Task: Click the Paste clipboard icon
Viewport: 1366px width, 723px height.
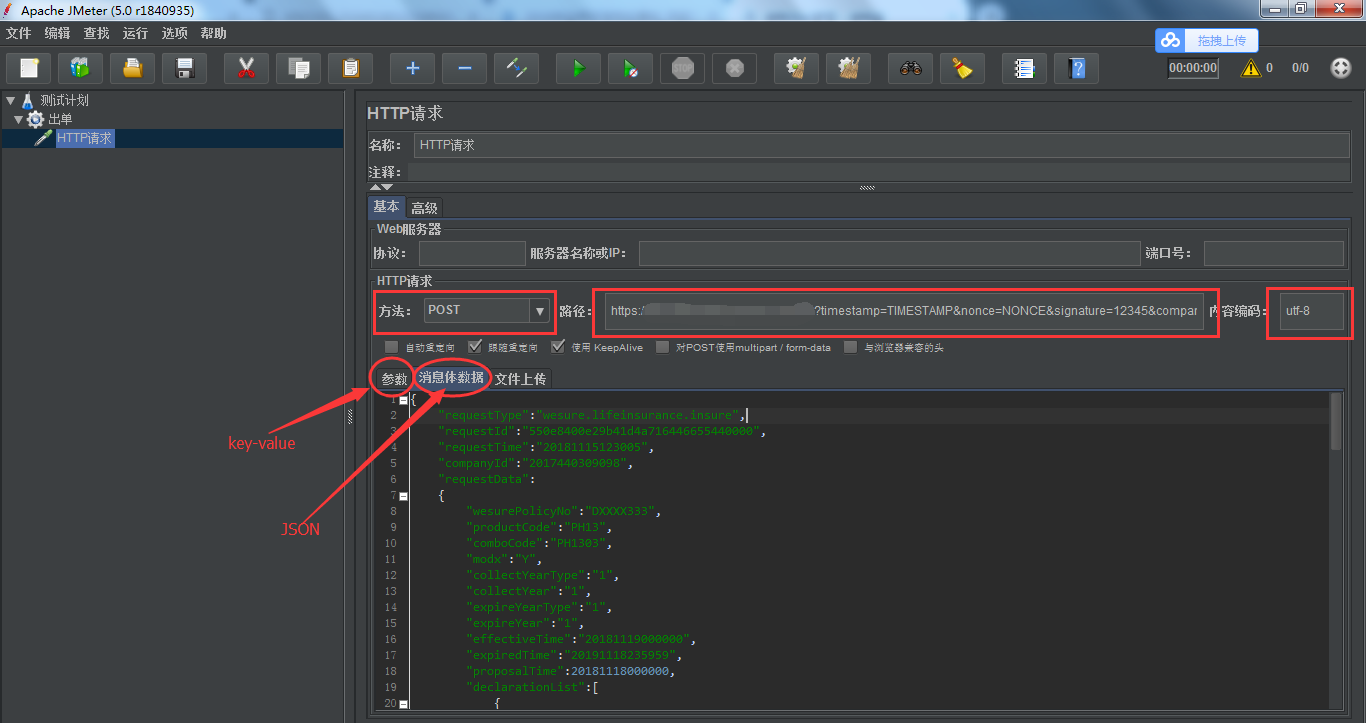Action: coord(350,68)
